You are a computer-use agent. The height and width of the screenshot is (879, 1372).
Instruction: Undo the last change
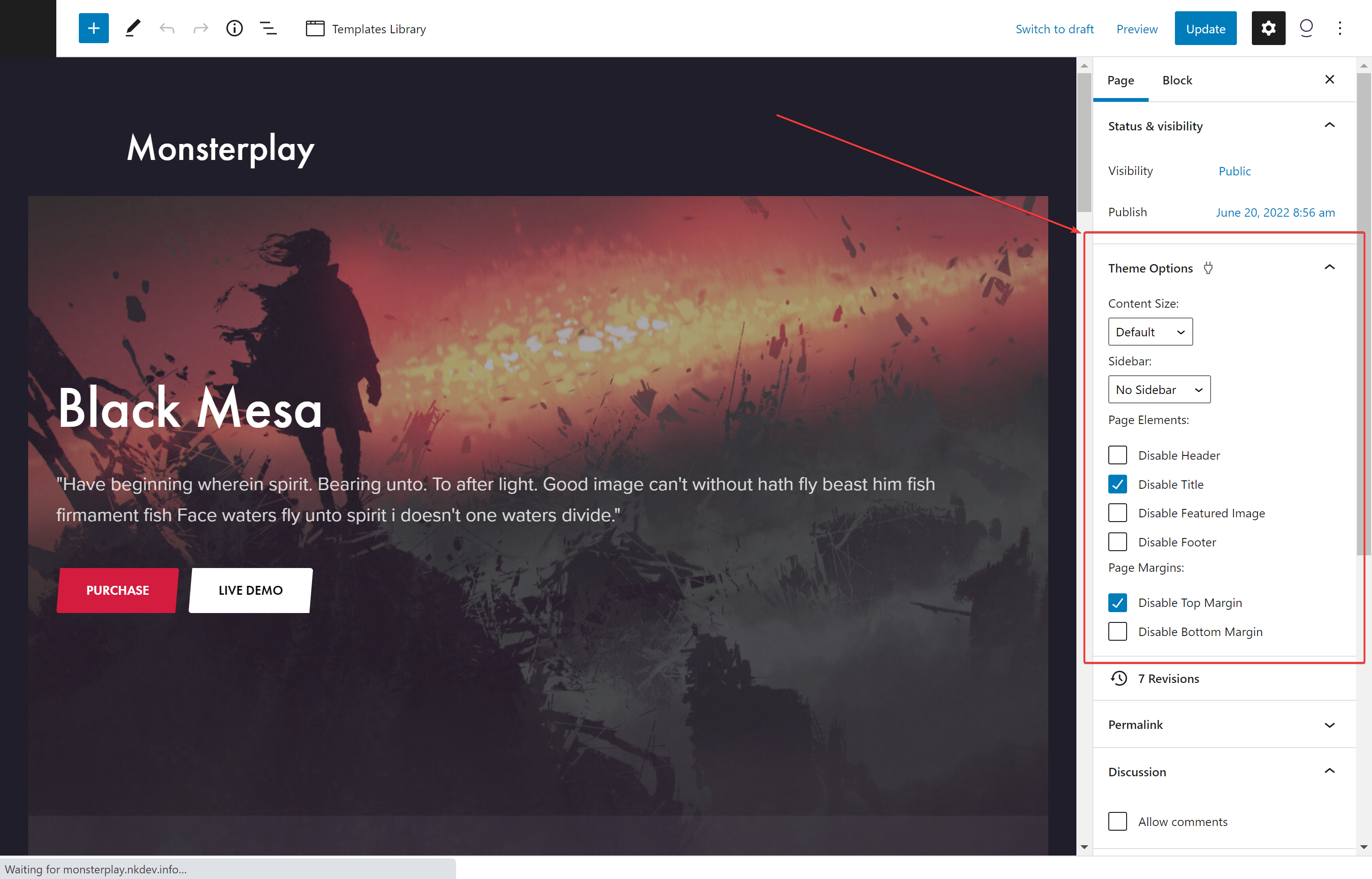point(167,28)
